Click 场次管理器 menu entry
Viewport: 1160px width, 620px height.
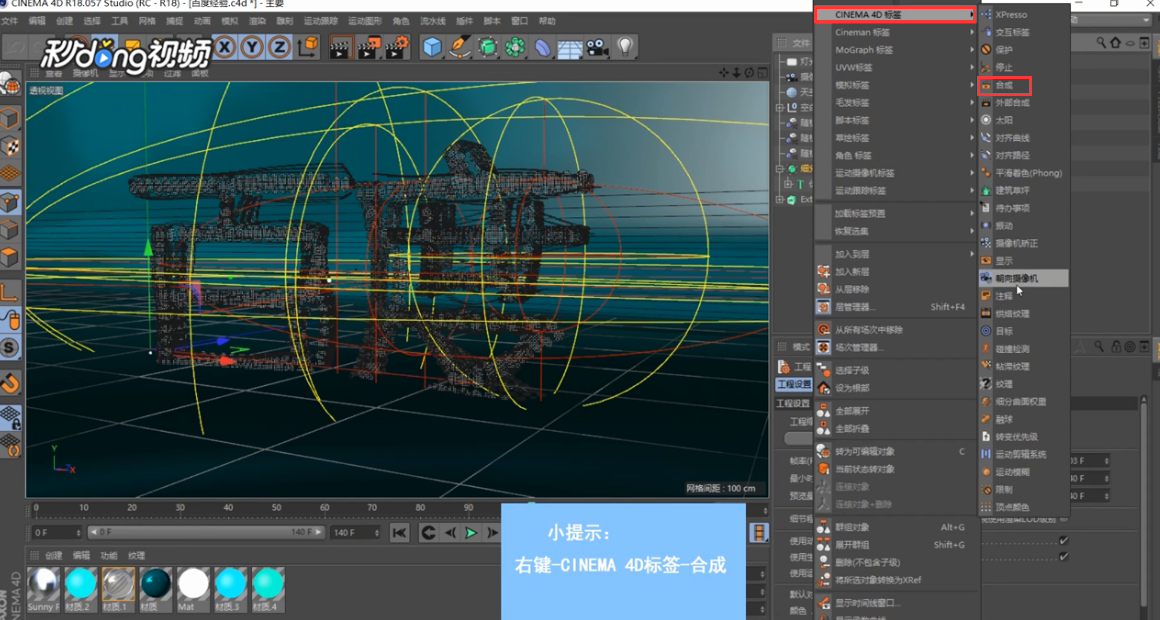coord(895,348)
